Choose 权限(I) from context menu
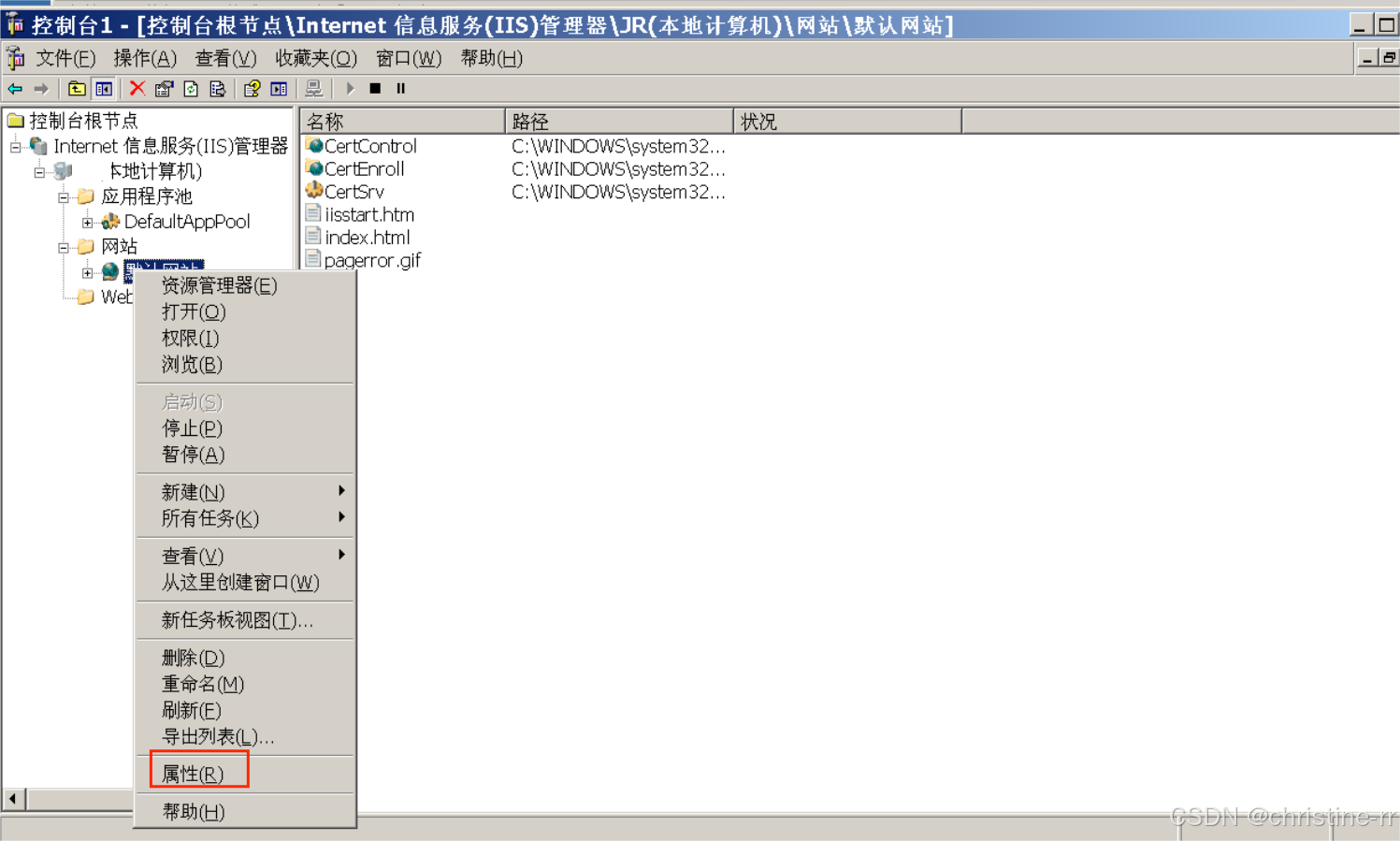This screenshot has width=1400, height=841. tap(245, 338)
